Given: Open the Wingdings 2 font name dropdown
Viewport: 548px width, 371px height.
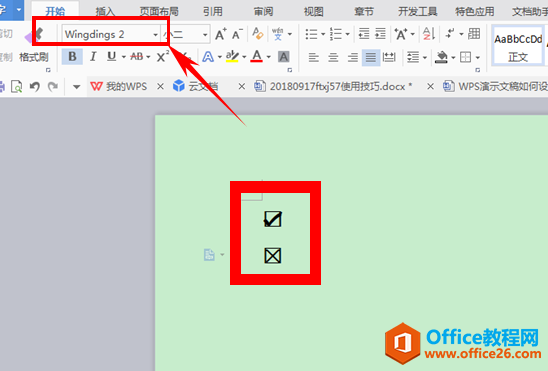Looking at the screenshot, I should (155, 35).
